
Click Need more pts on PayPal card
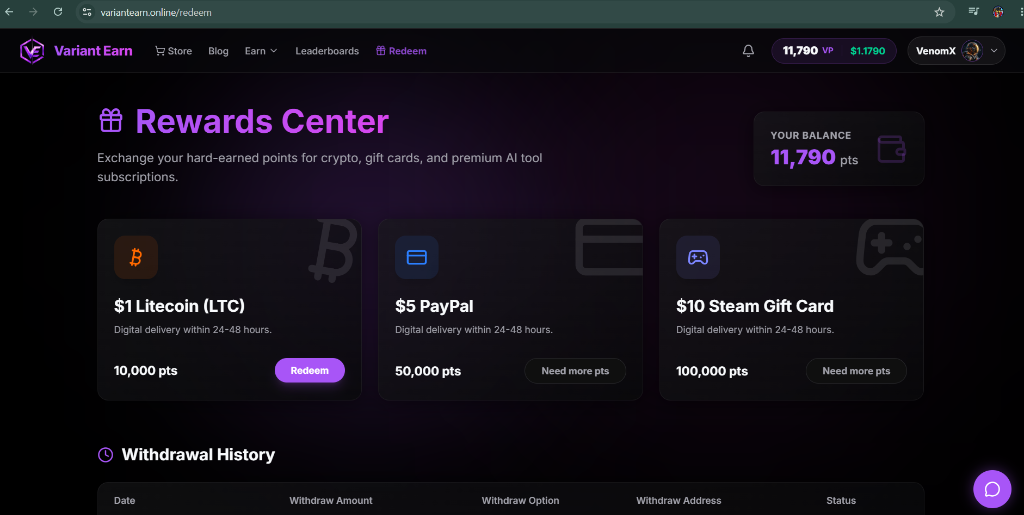[575, 371]
